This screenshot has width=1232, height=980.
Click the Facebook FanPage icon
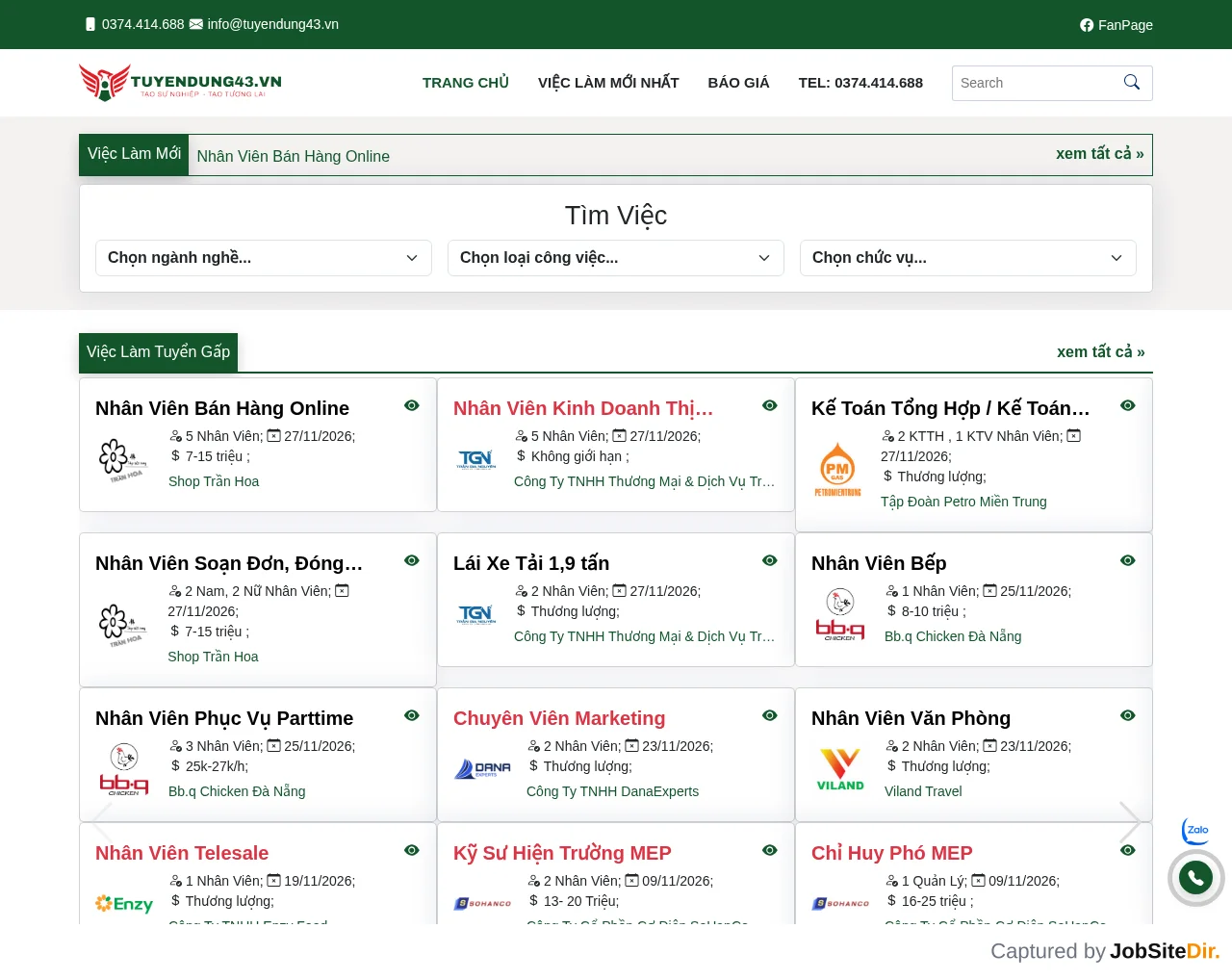(1087, 25)
